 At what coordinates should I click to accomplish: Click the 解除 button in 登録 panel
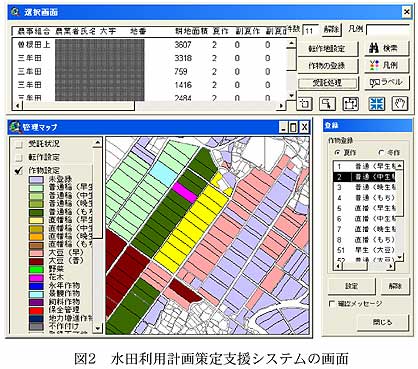tap(395, 286)
